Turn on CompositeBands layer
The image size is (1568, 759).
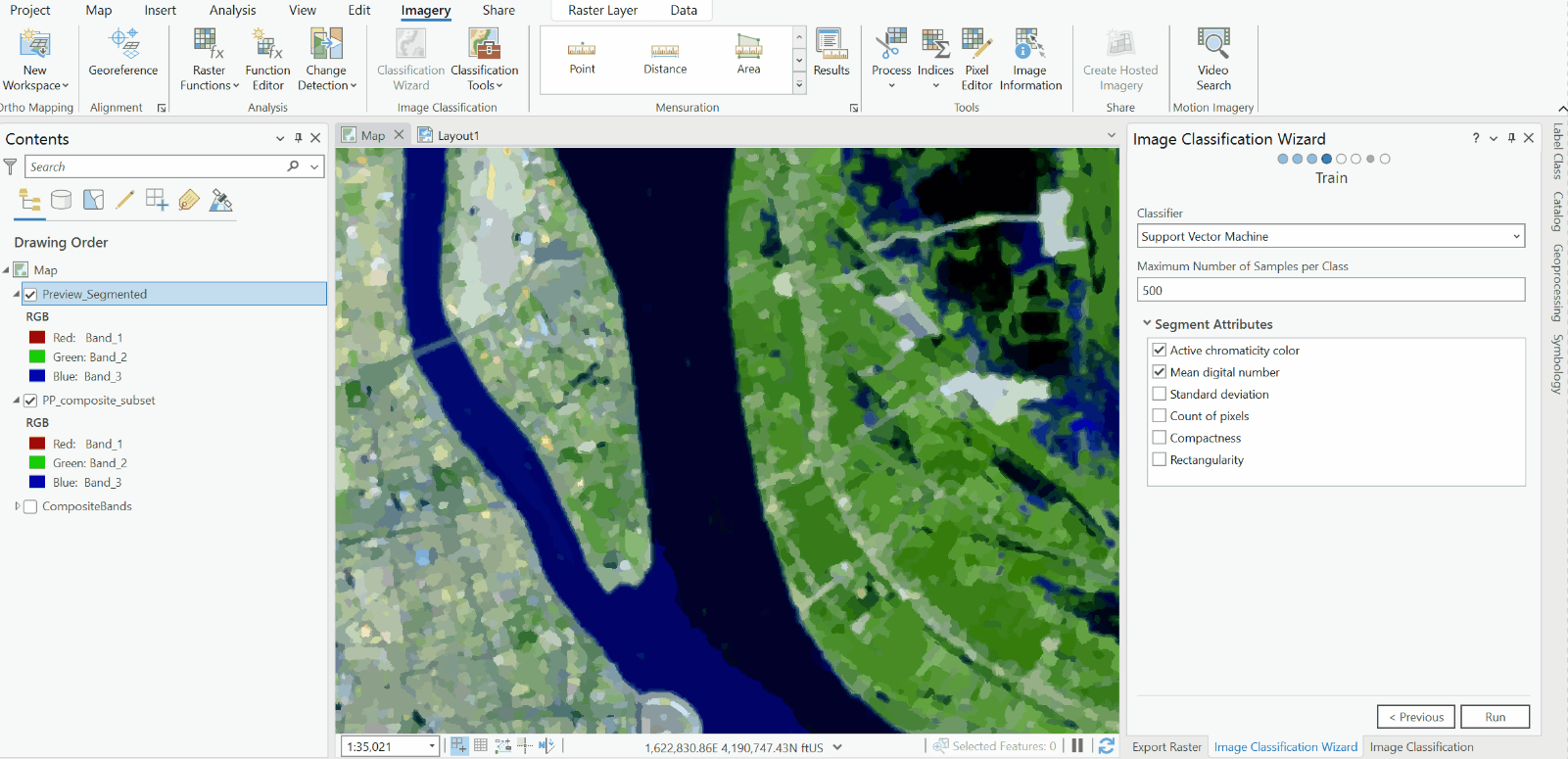click(30, 506)
